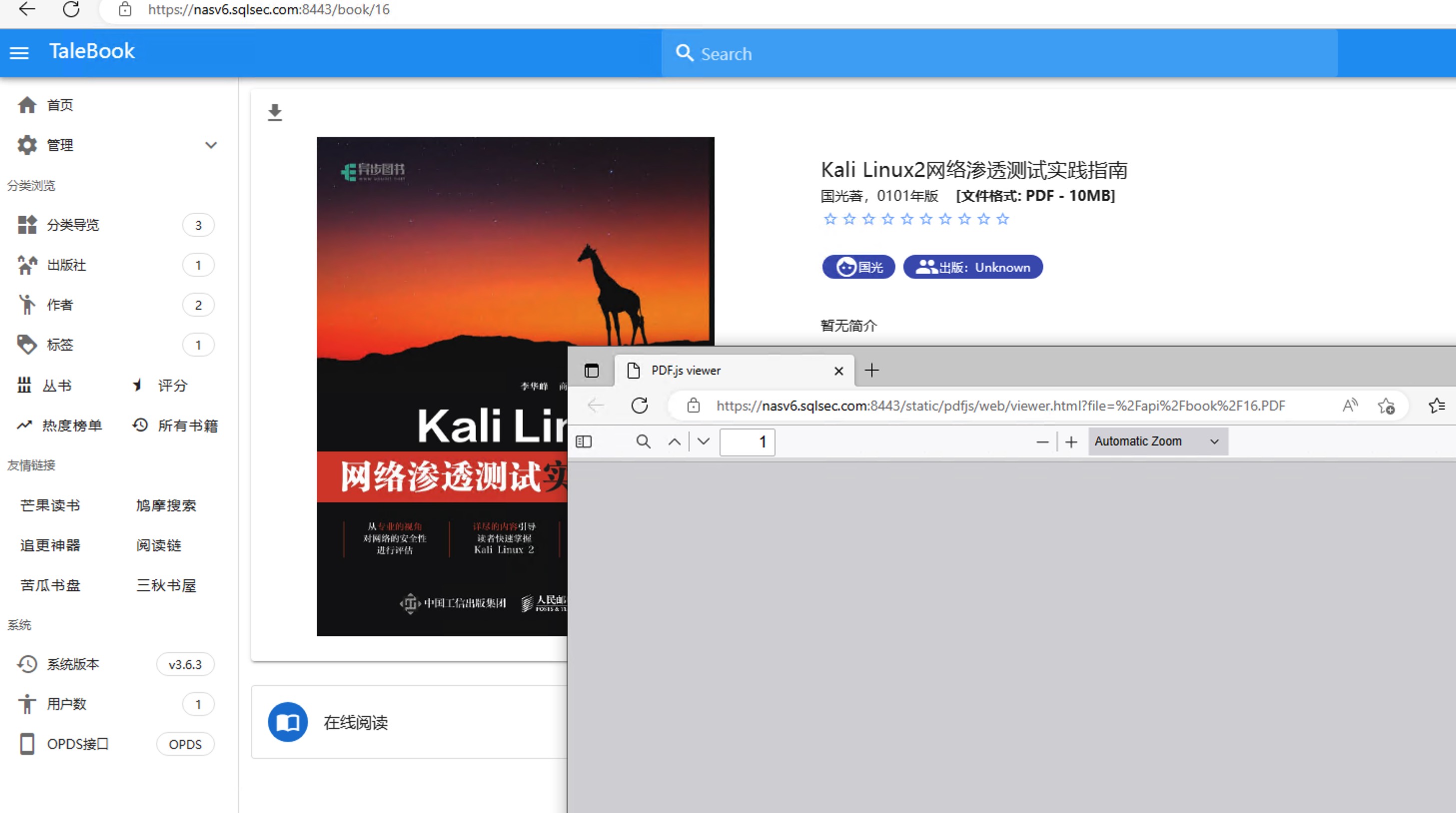The image size is (1456, 813).
Task: Open the TaleBook navigation hamburger menu
Action: coord(18,52)
